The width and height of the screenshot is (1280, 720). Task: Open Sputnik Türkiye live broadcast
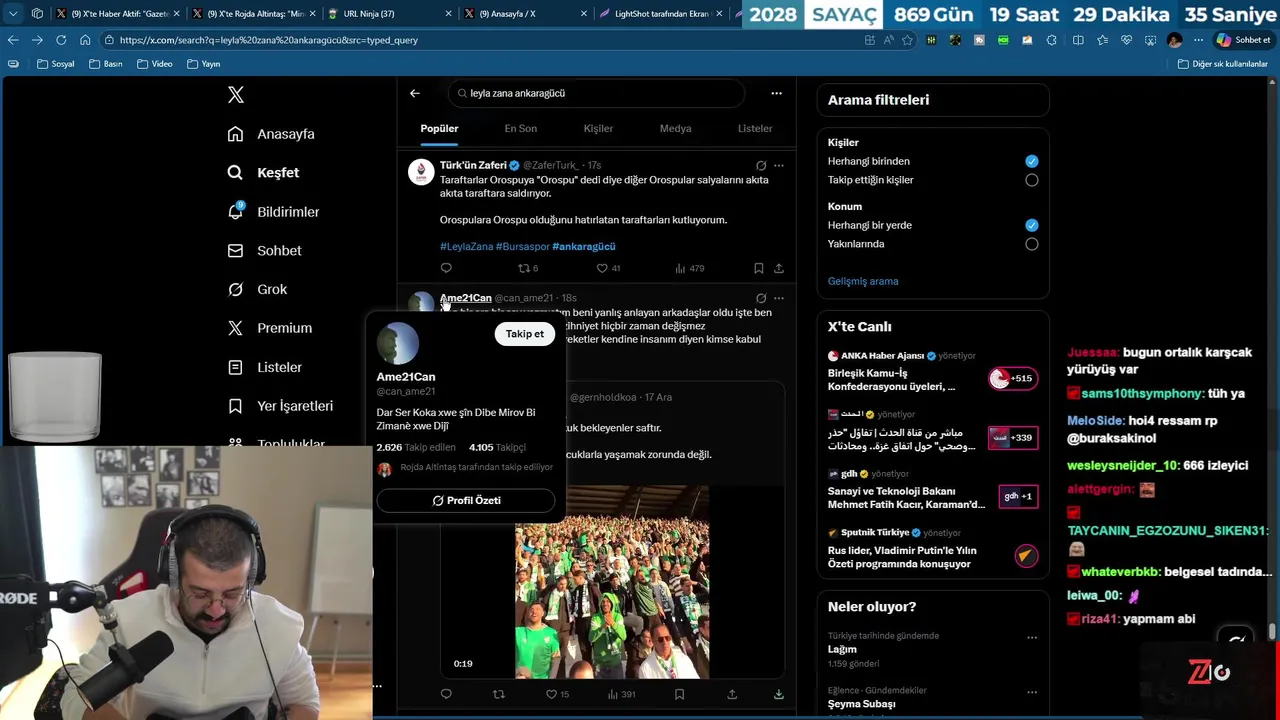coord(932,551)
